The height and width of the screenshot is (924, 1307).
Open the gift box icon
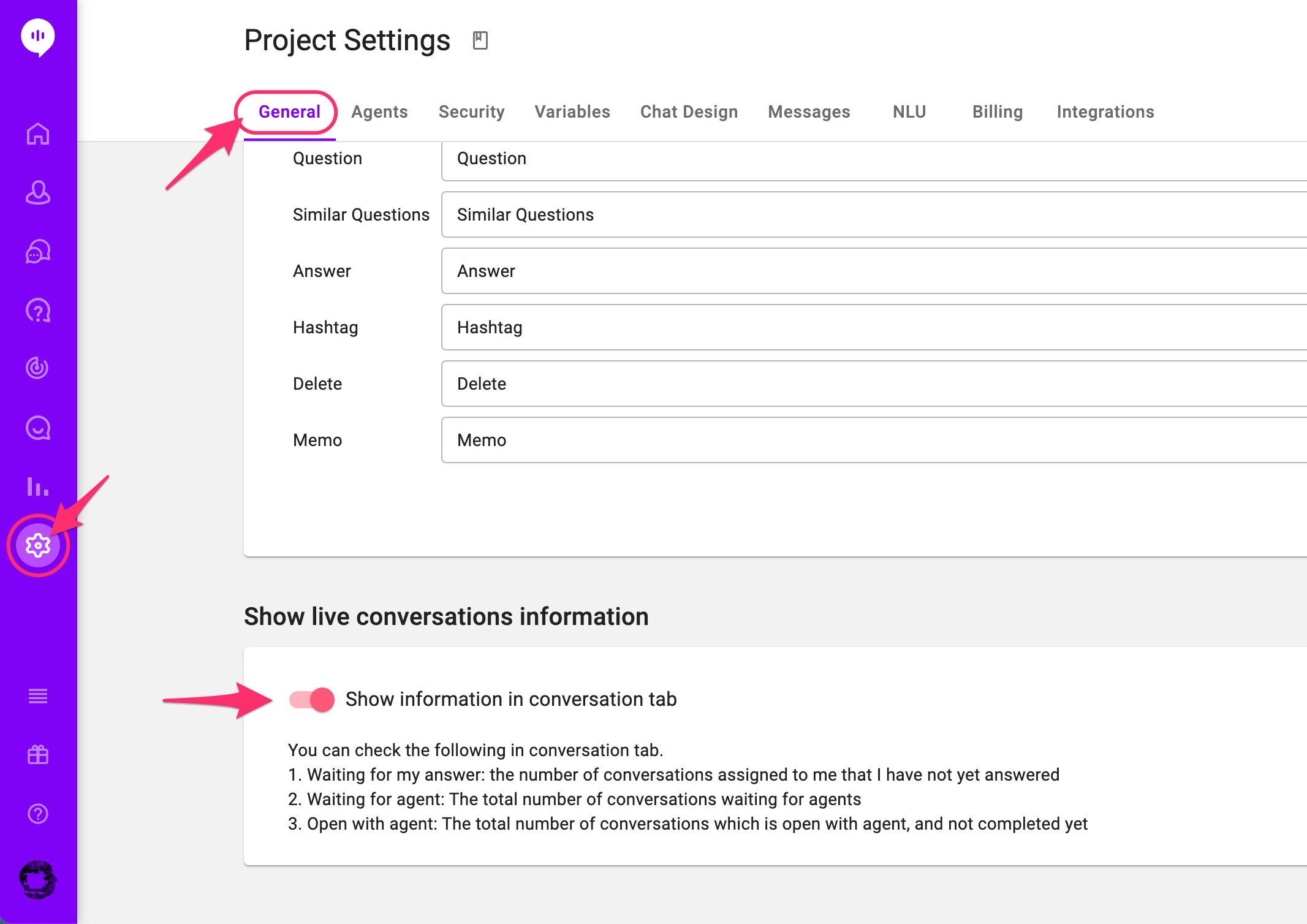[38, 754]
